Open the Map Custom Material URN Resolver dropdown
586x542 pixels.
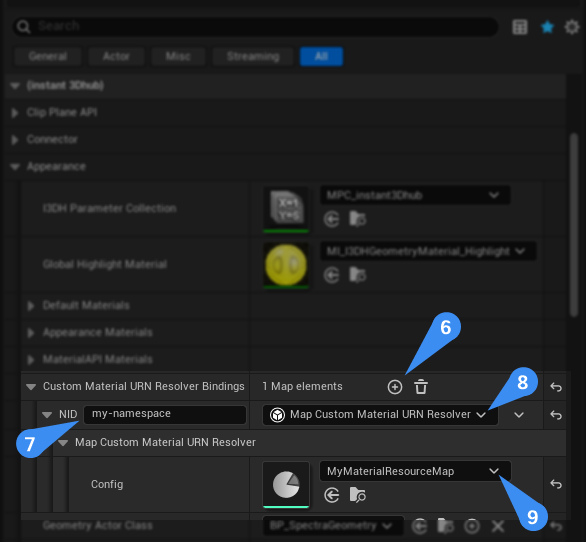tap(380, 415)
